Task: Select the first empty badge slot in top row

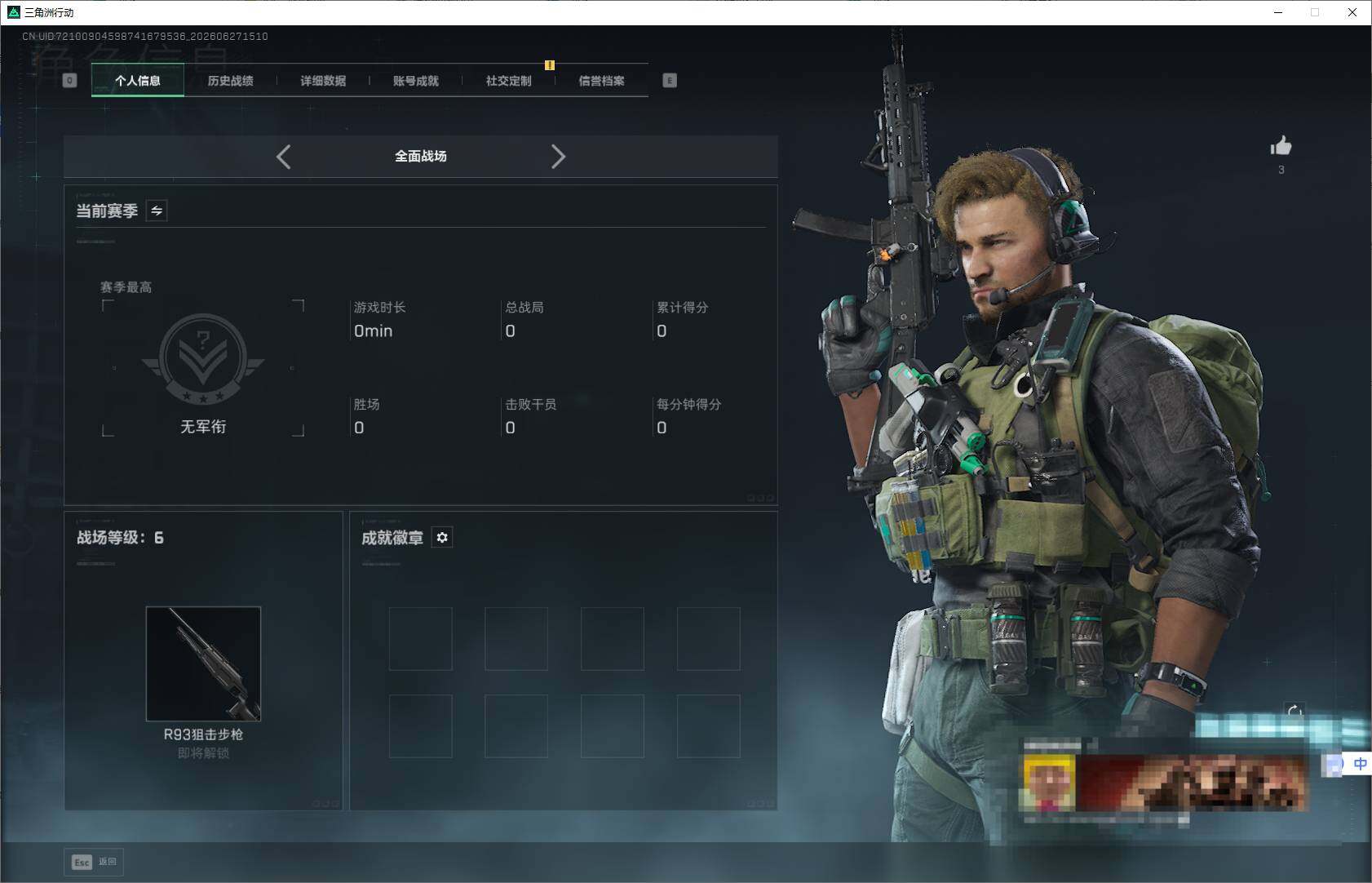Action: (x=421, y=639)
